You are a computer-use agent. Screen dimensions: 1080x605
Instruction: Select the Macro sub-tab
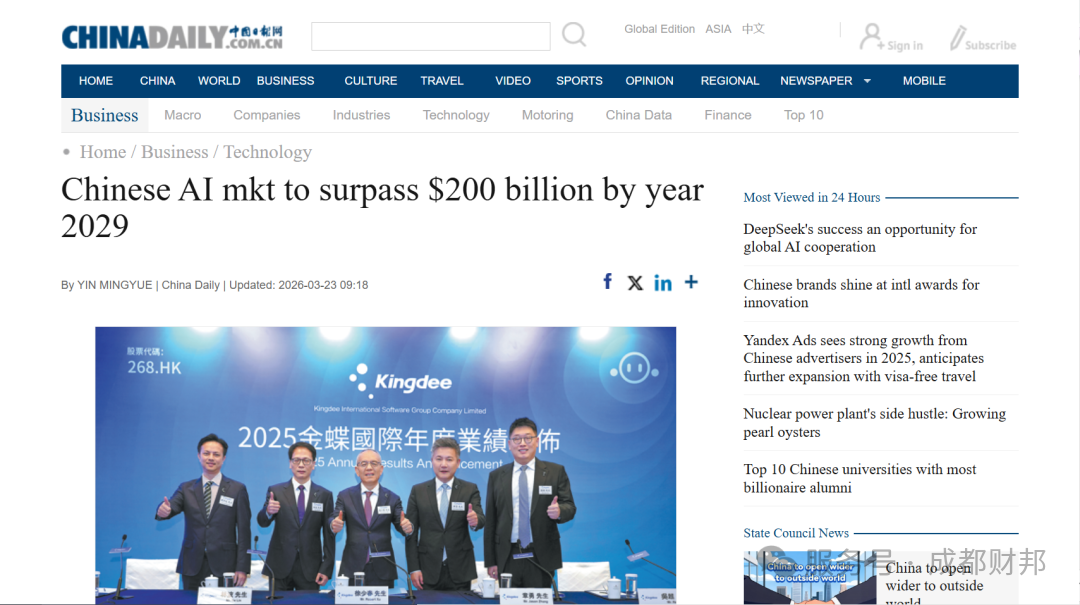[183, 115]
